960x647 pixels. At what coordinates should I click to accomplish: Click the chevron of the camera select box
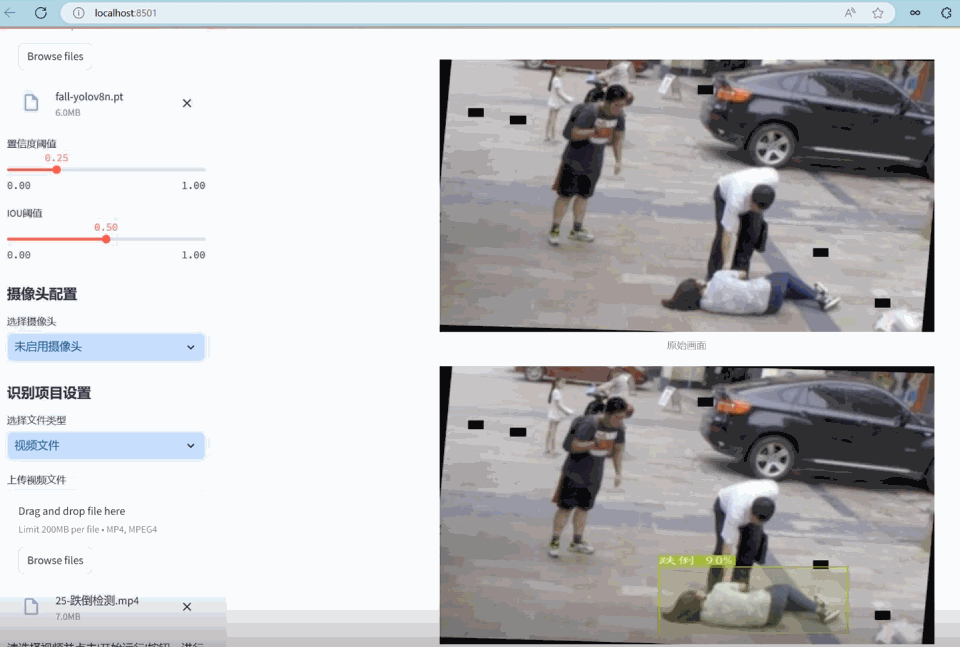(x=190, y=347)
